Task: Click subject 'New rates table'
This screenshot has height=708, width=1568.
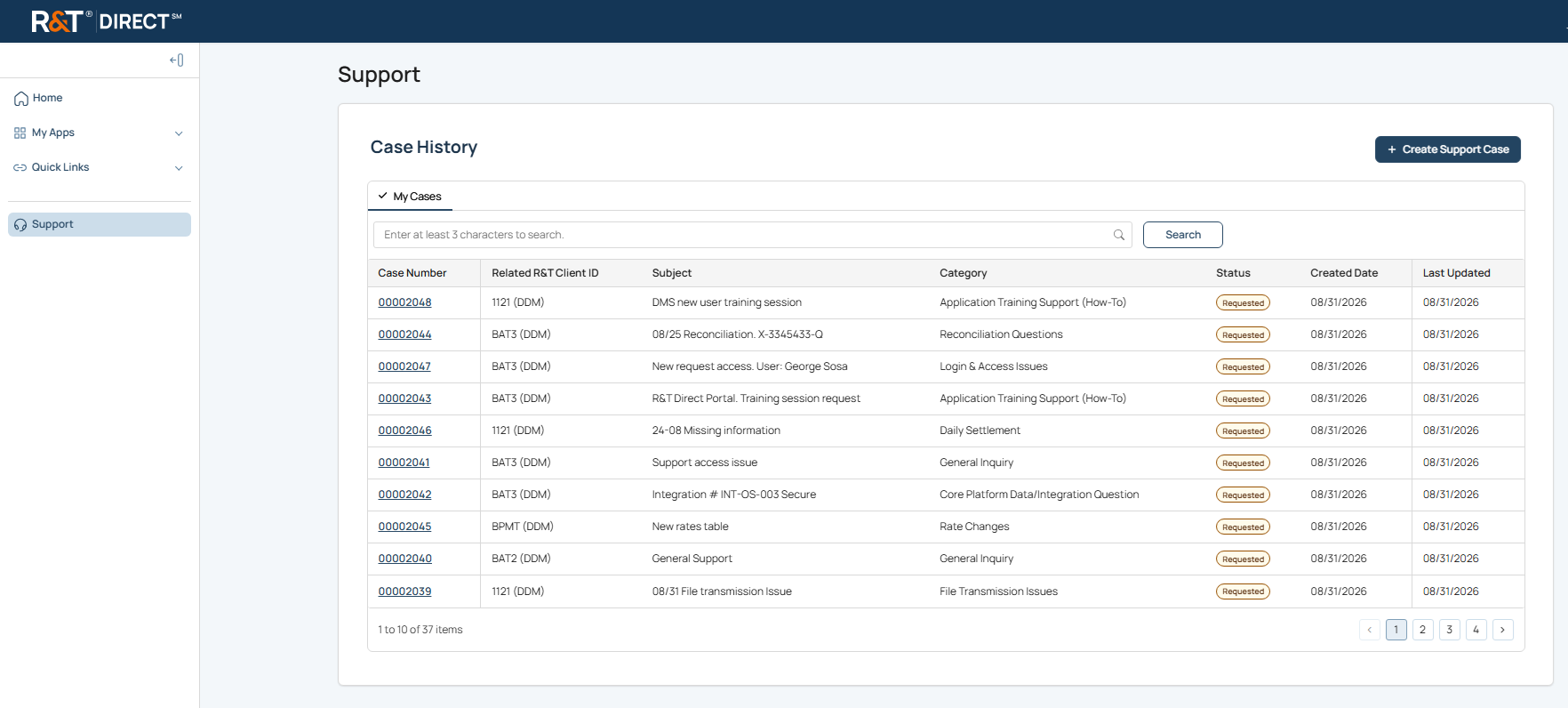Action: click(690, 527)
